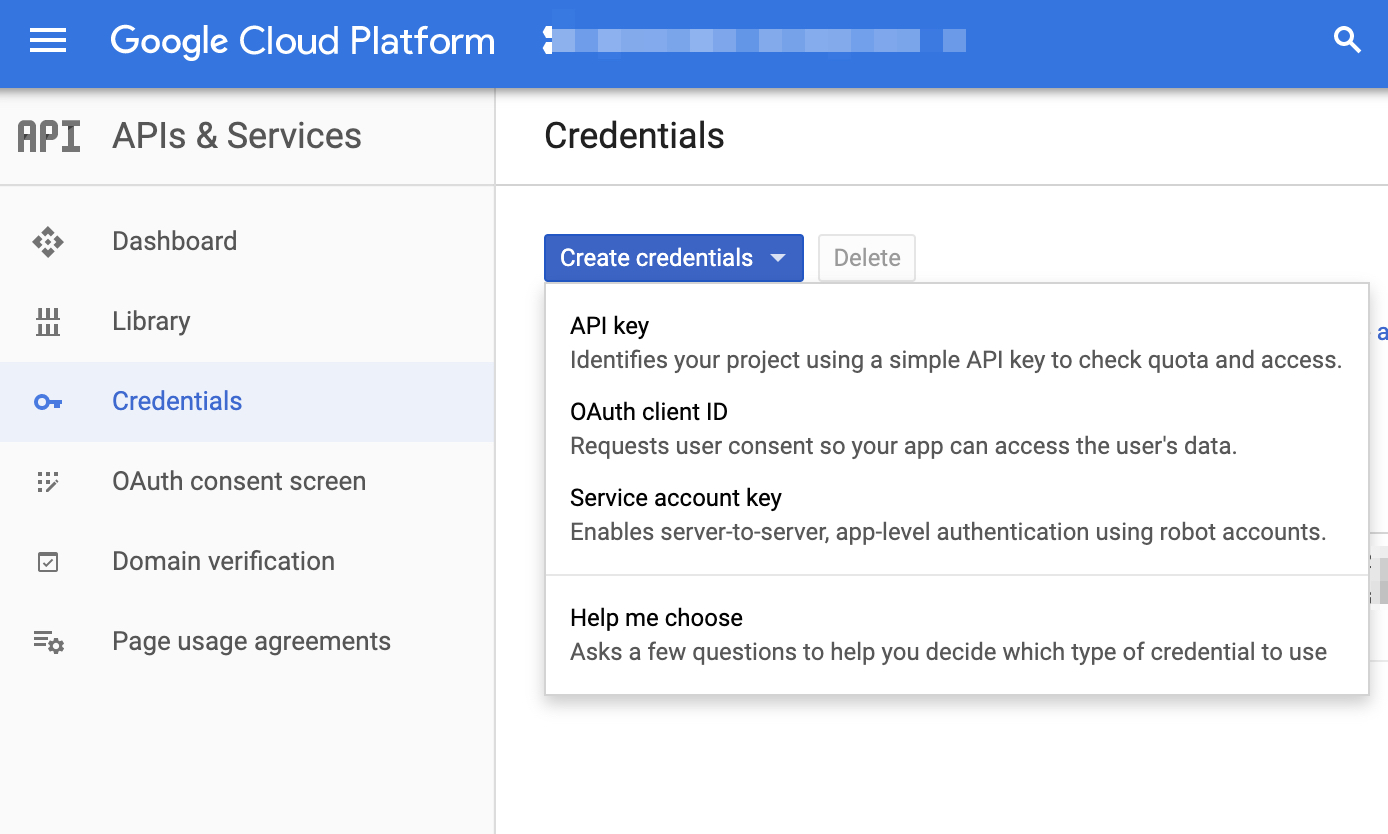1388x834 pixels.
Task: Click the Create credentials dropdown arrow
Action: (x=778, y=258)
